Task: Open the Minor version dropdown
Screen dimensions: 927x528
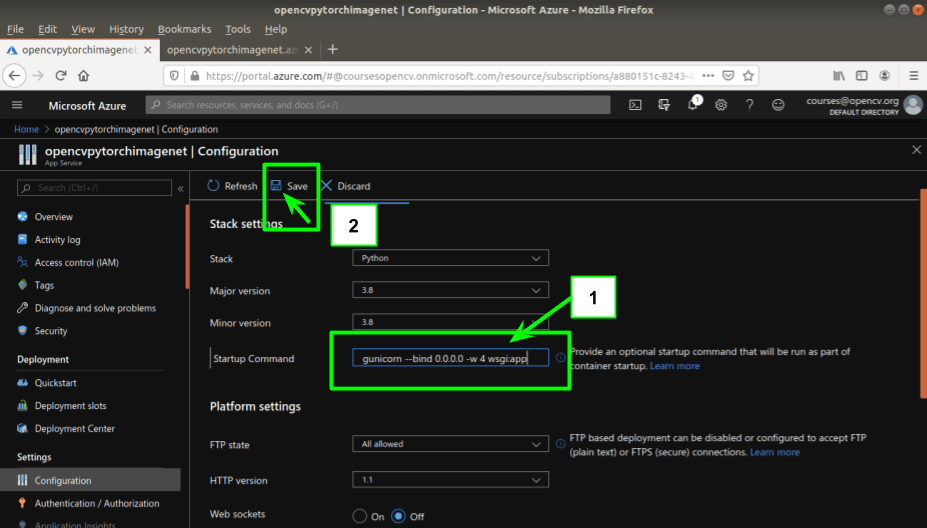Action: [x=450, y=322]
